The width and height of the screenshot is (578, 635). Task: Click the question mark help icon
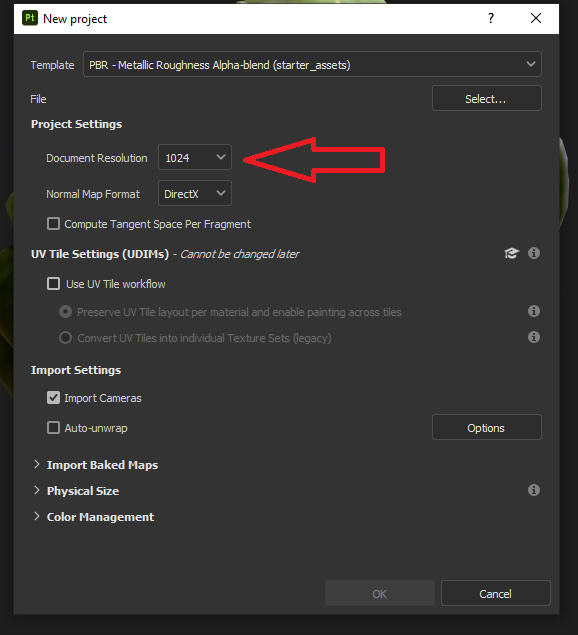(491, 18)
